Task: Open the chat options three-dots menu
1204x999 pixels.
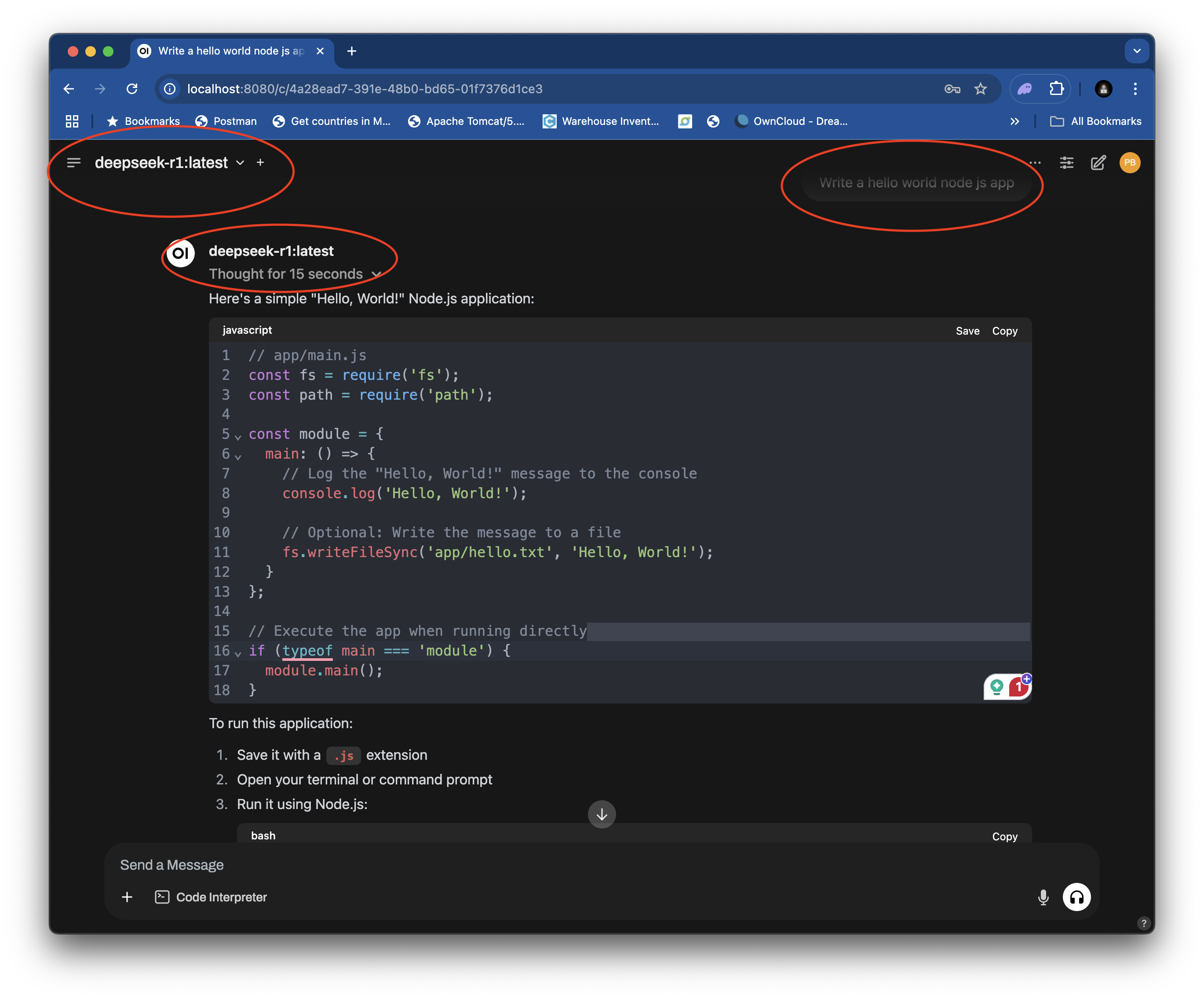Action: pos(1035,163)
